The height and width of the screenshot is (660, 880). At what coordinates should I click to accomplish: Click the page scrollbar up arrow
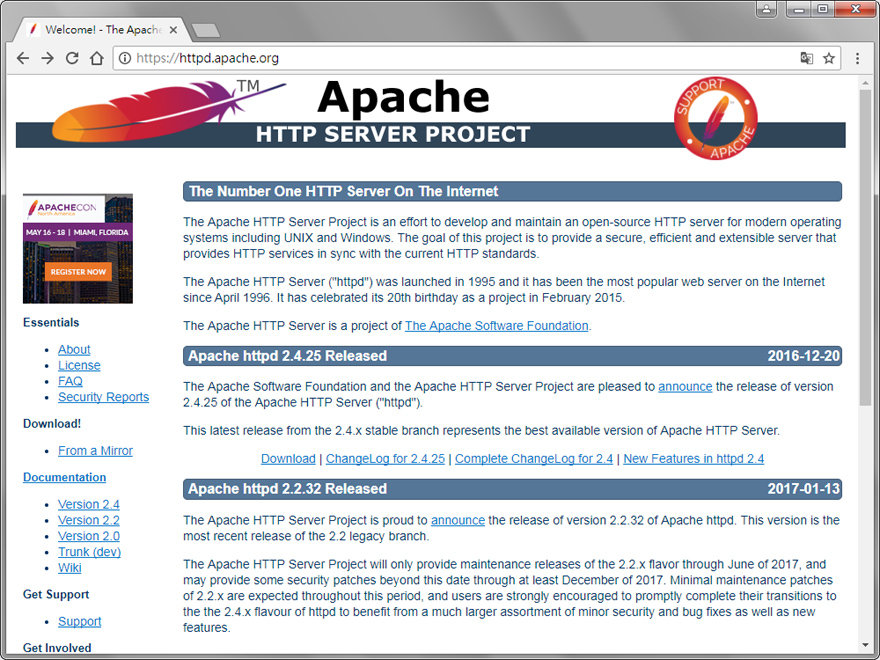(x=865, y=83)
